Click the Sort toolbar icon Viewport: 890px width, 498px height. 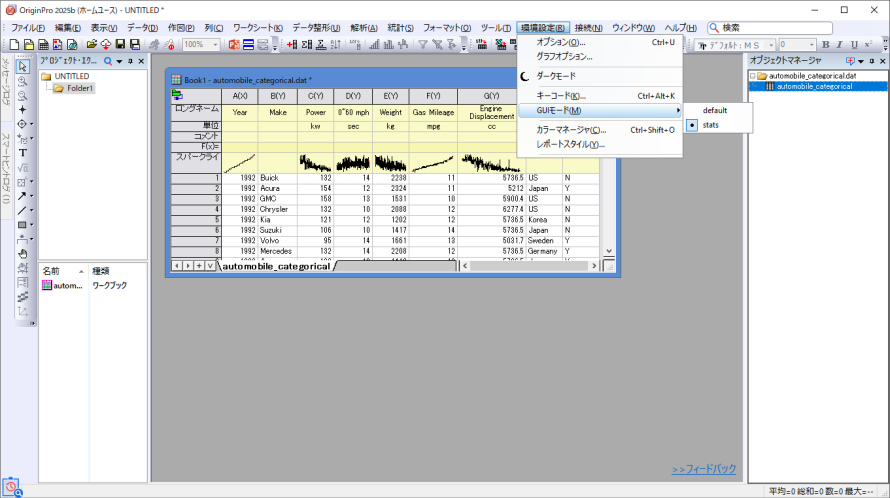point(335,44)
